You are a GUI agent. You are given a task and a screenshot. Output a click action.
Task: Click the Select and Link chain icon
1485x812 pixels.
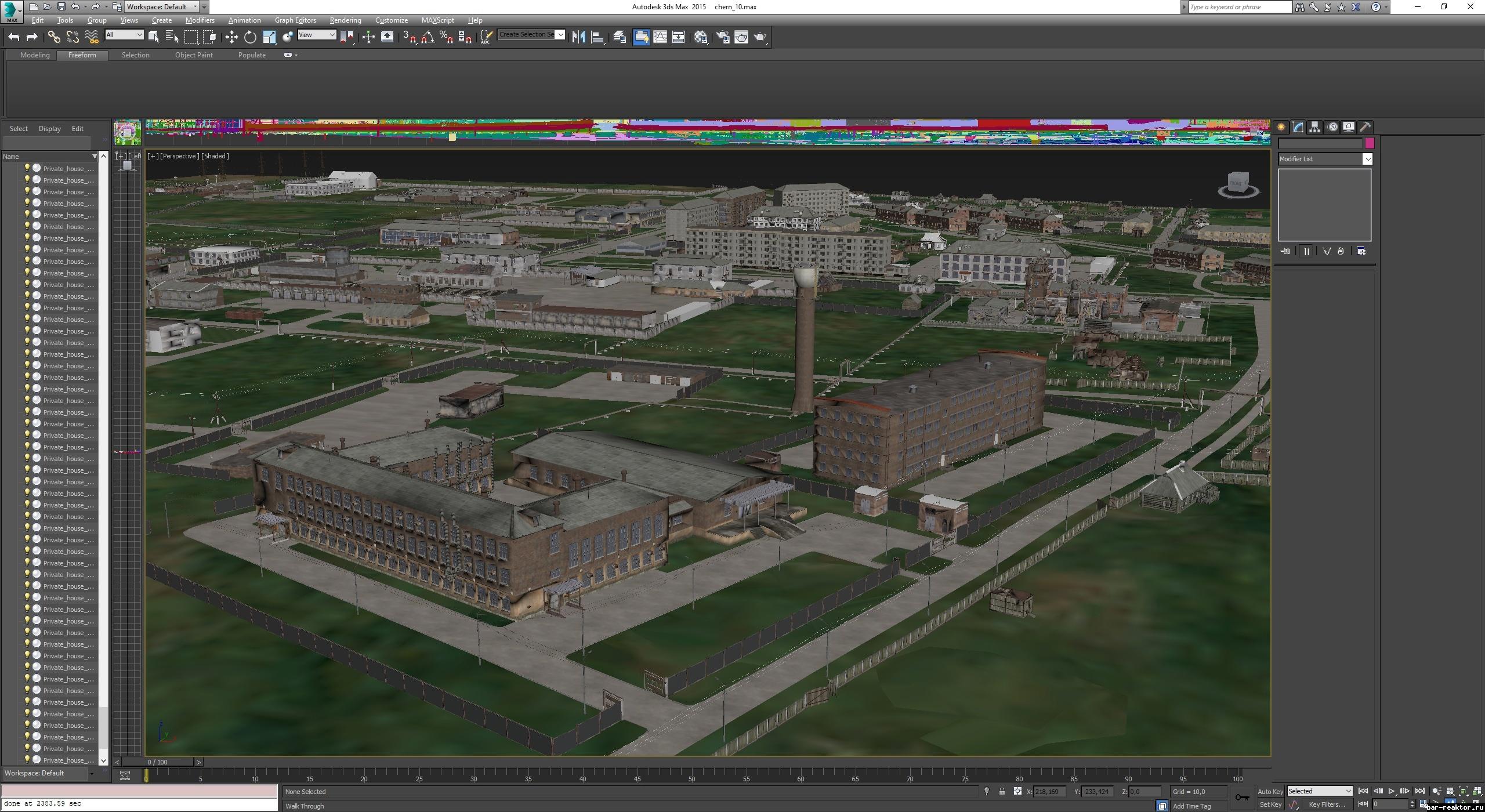(x=54, y=37)
